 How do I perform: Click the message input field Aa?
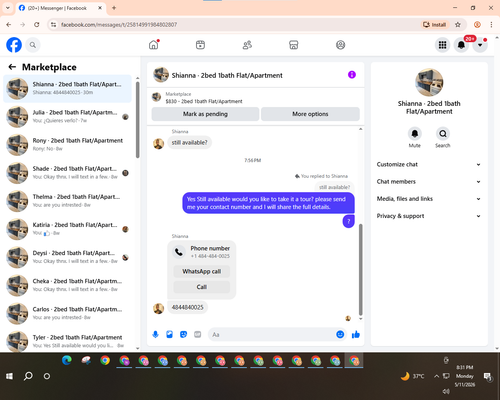272,334
